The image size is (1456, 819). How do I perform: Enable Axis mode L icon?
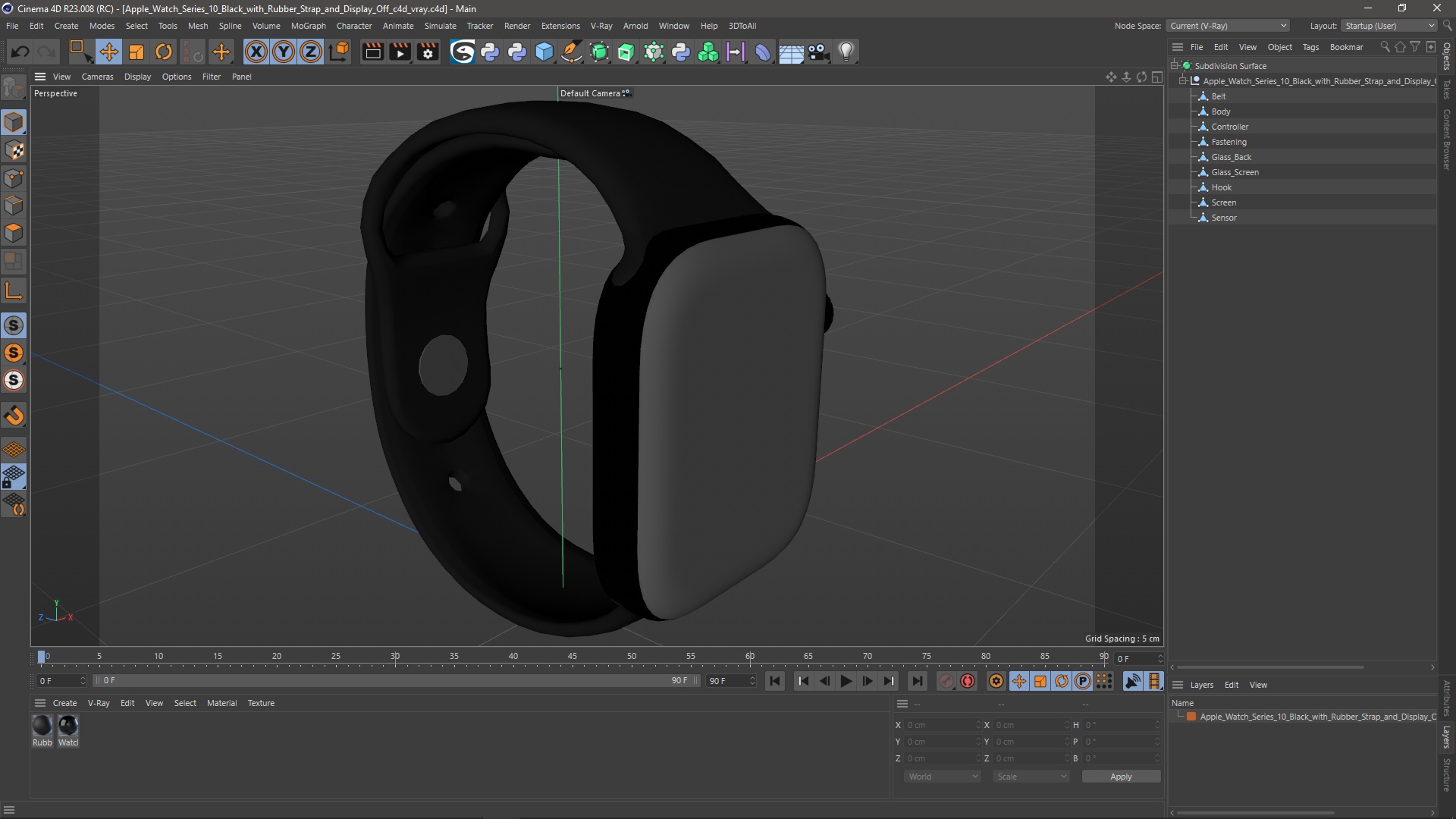click(14, 291)
